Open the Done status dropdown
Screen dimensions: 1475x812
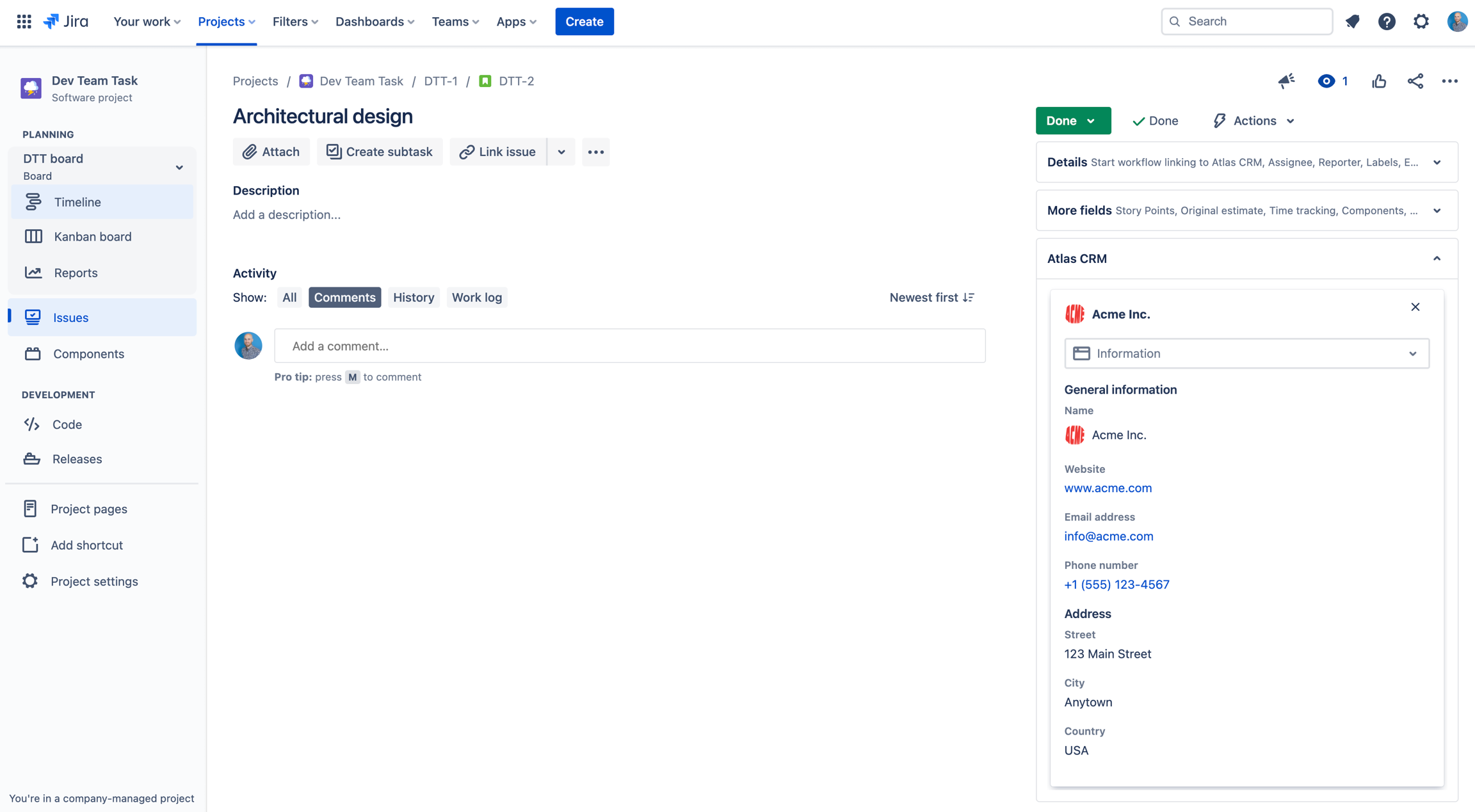point(1072,121)
